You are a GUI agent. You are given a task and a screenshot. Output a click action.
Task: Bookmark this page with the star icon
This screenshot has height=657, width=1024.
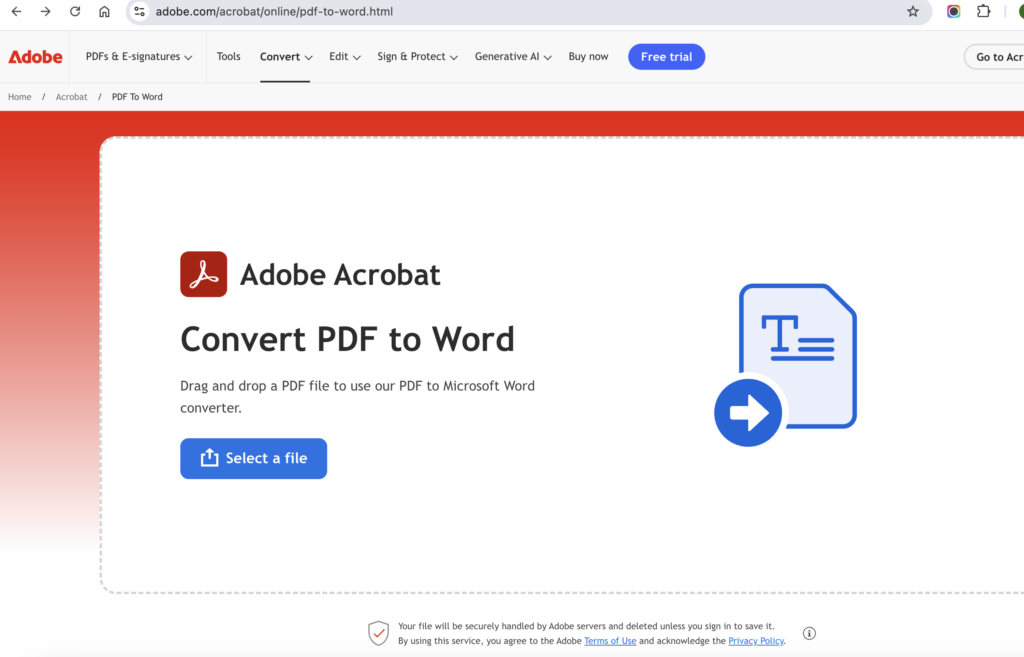(913, 11)
